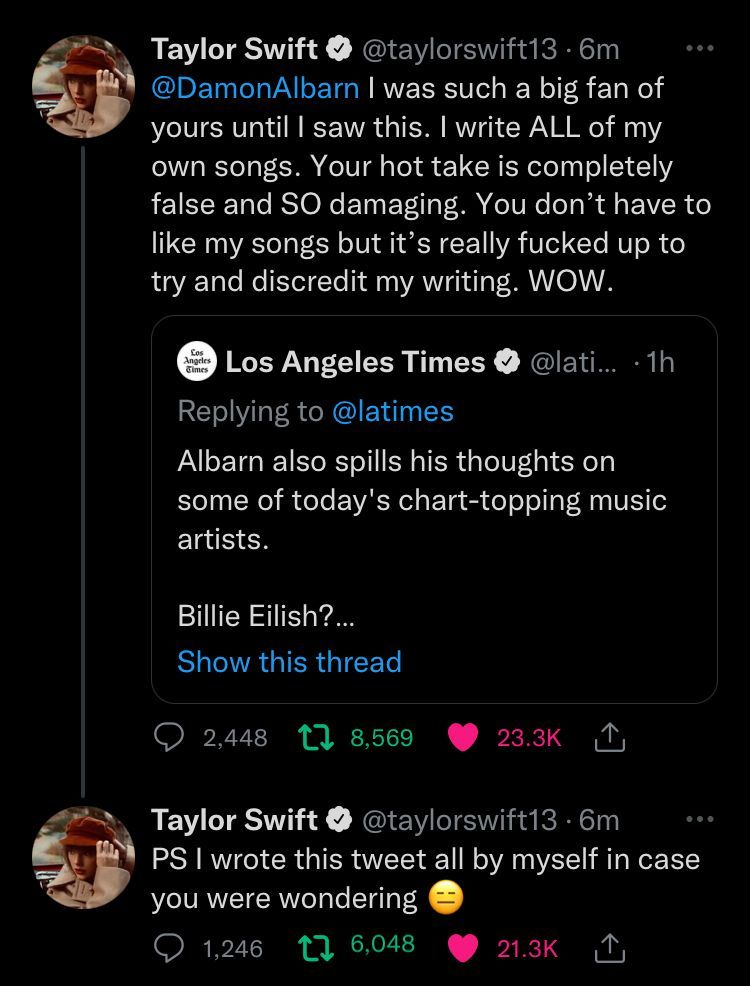Share the first tweet via share icon
Image resolution: width=750 pixels, height=986 pixels.
(608, 738)
